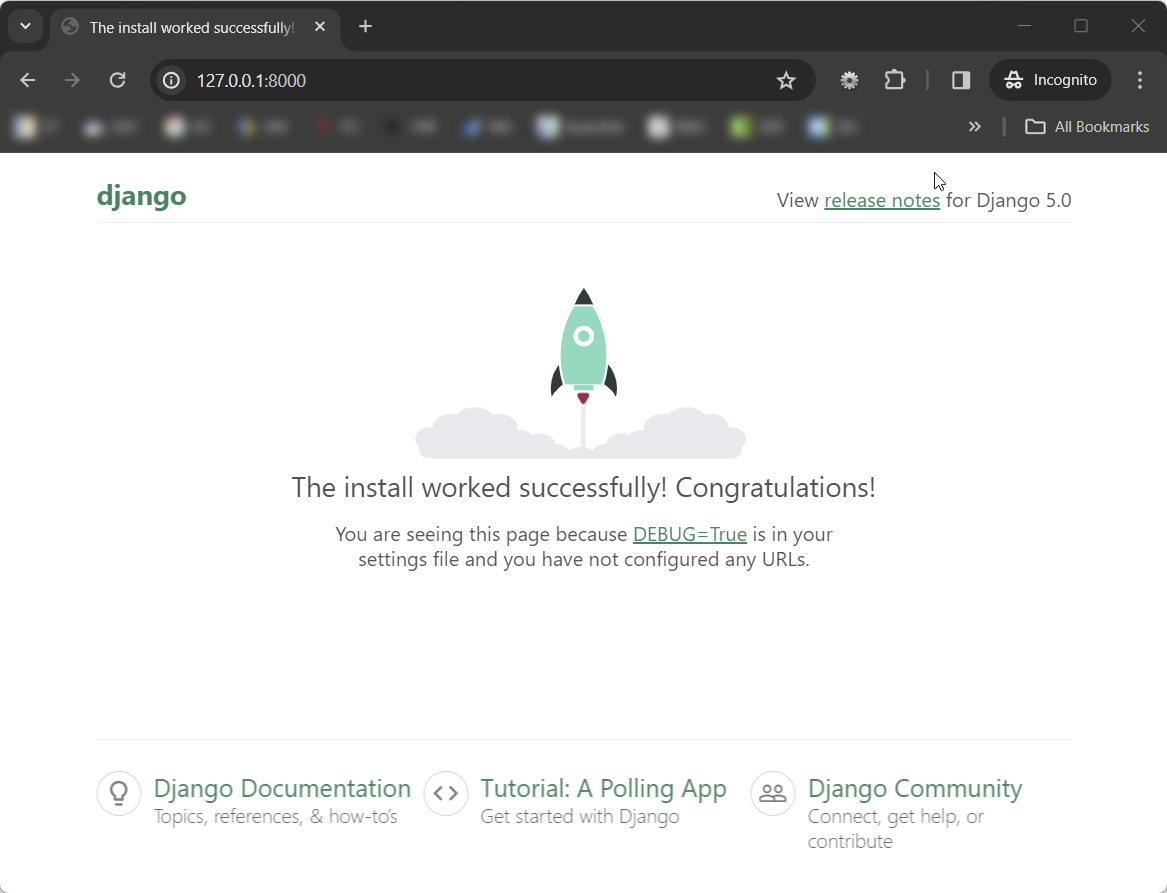Click the Tutorial code brackets icon
The height and width of the screenshot is (893, 1167).
[x=445, y=792]
